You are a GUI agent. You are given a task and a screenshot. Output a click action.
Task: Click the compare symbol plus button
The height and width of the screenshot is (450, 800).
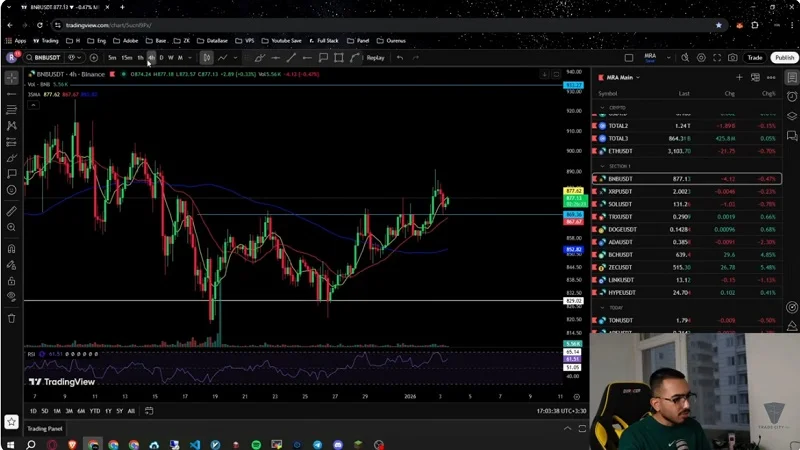[x=94, y=57]
